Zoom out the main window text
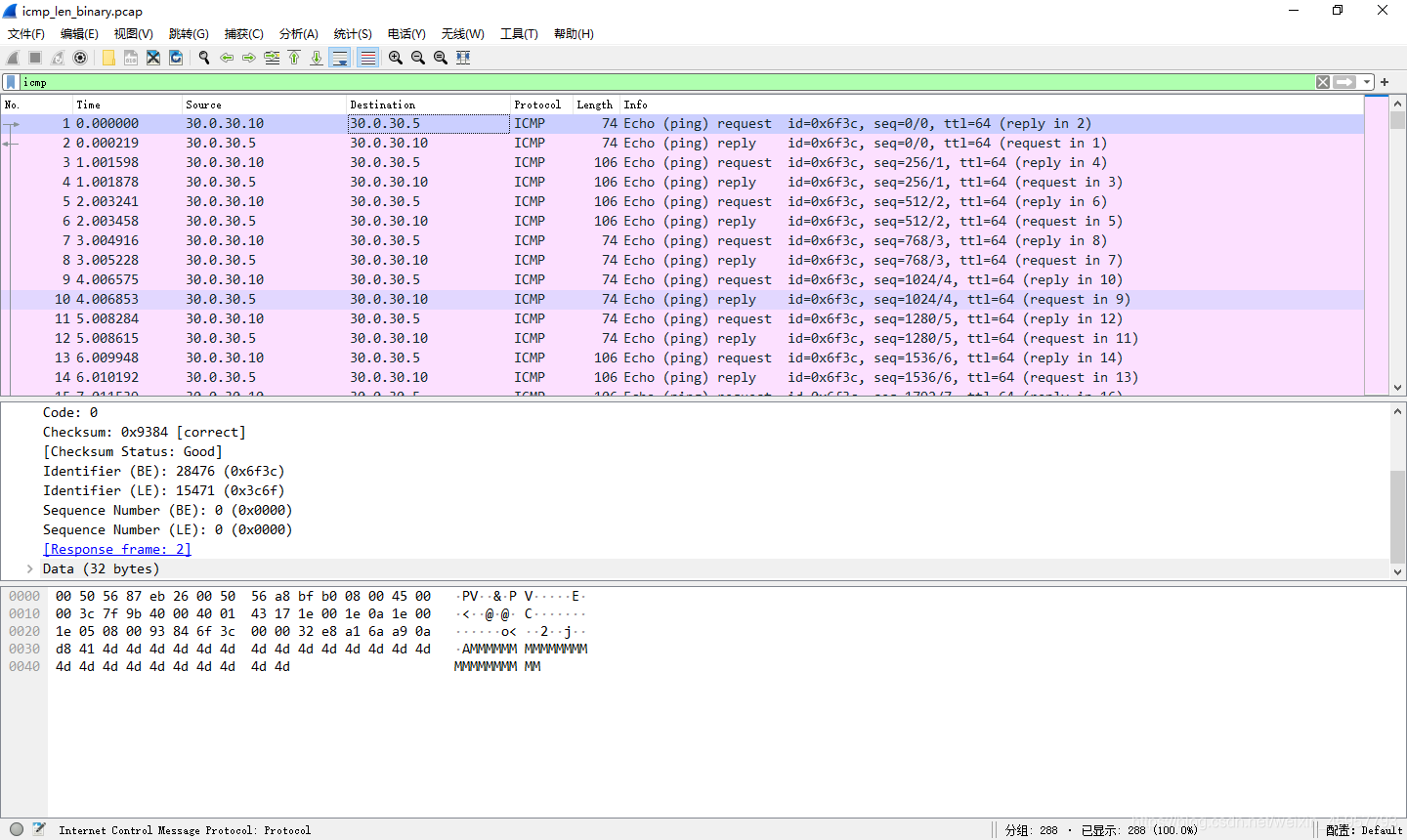The width and height of the screenshot is (1407, 840). tap(418, 58)
